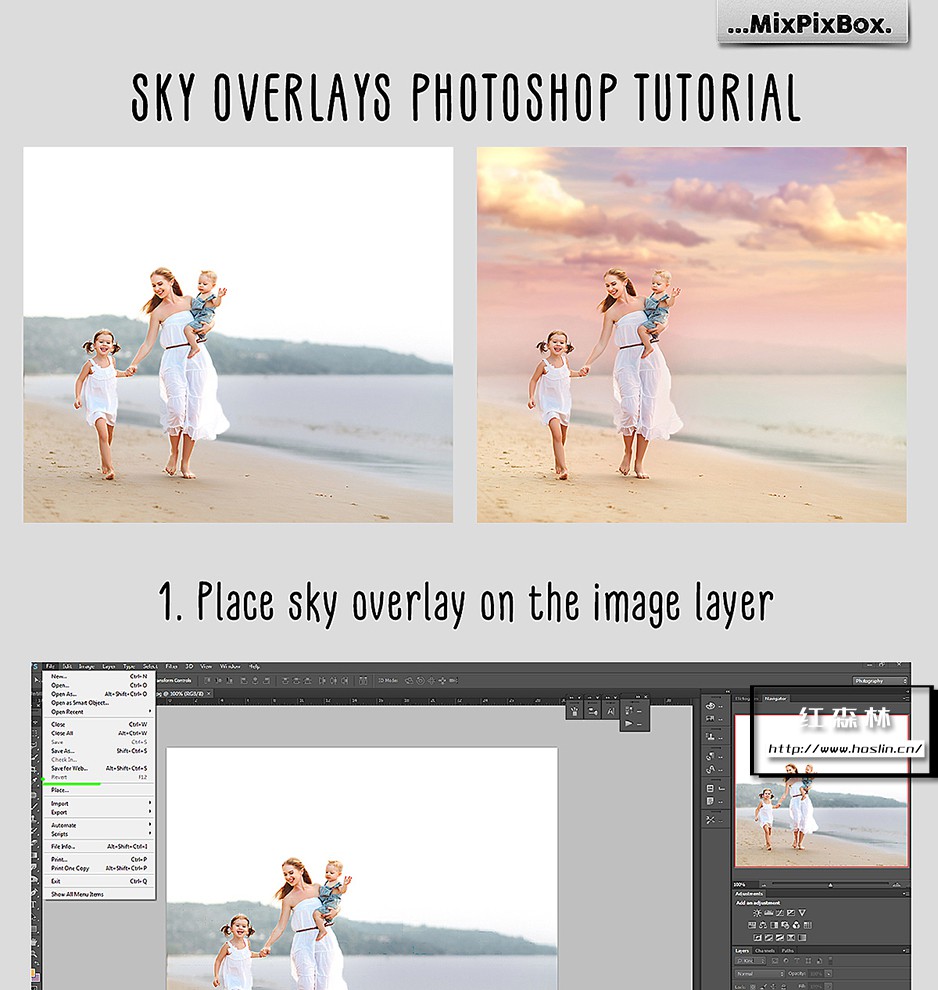Screen dimensions: 938x990
Task: Open the Edit menu
Action: 67,667
